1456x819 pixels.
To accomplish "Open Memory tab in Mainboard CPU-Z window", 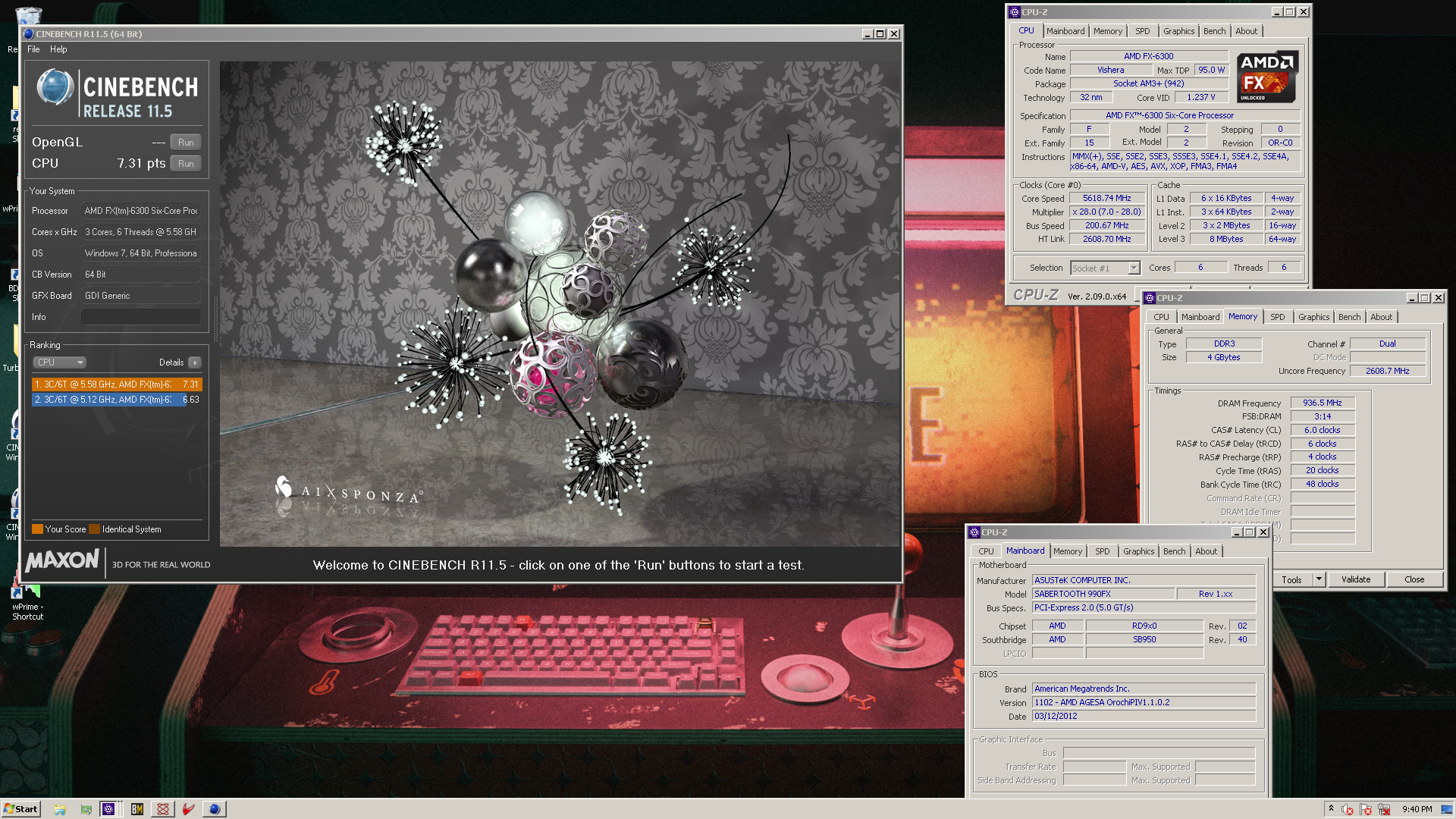I will pos(1068,551).
